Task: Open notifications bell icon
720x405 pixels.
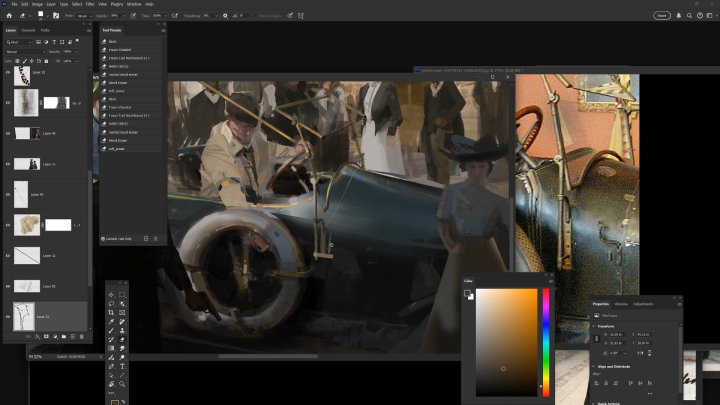Action: (679, 16)
